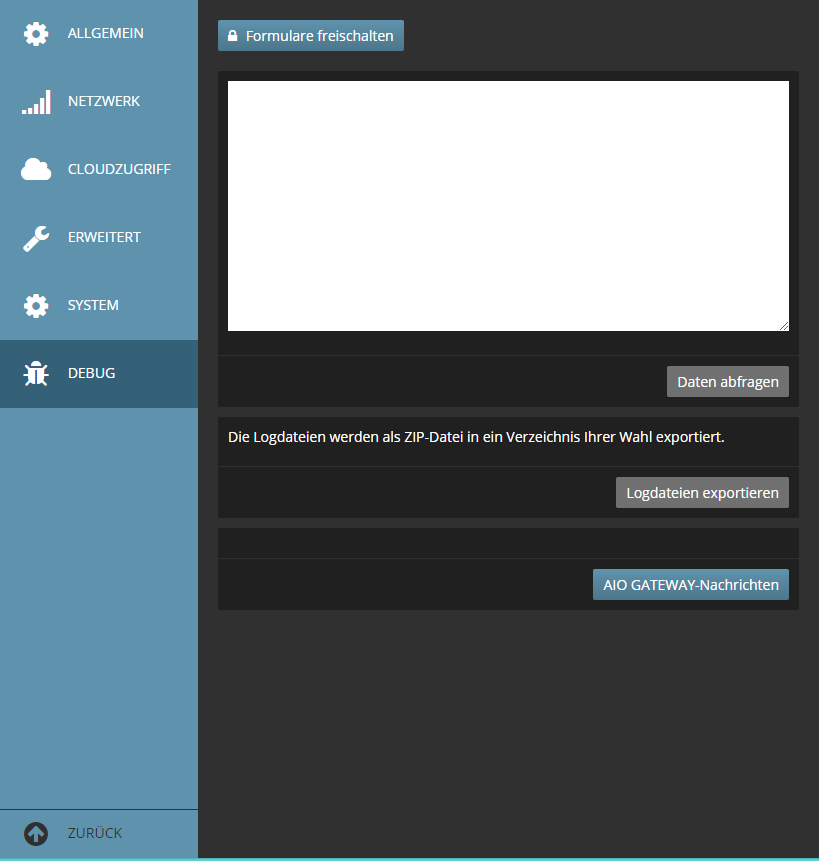Click the gear icon beside Allgemein
Image resolution: width=819 pixels, height=861 pixels.
(x=36, y=34)
